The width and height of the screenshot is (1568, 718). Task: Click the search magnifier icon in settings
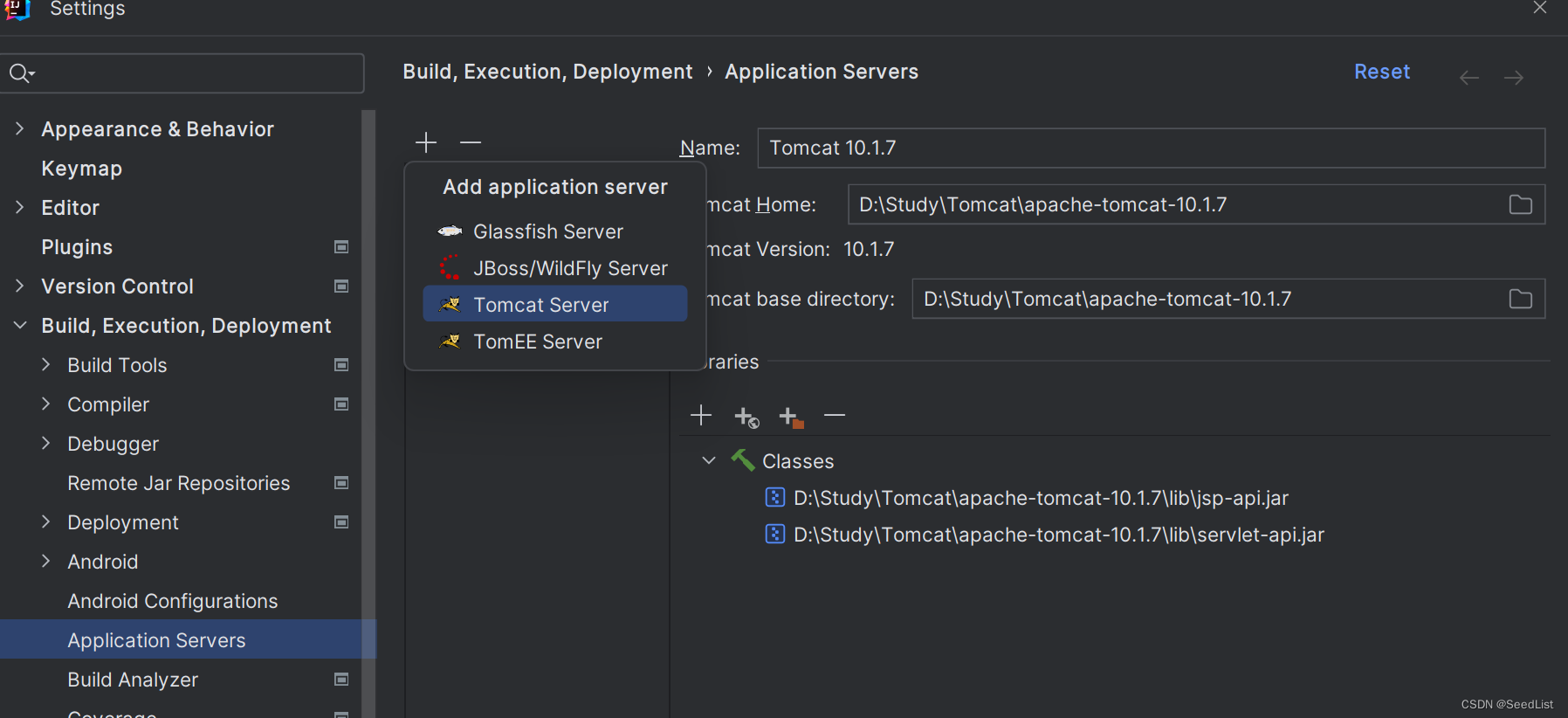click(21, 73)
